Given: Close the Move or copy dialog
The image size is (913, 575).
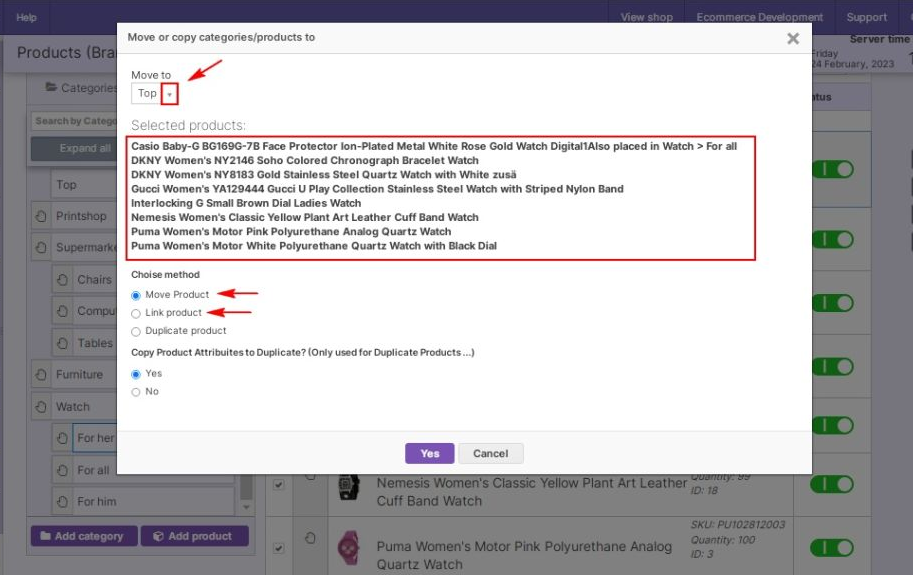Looking at the screenshot, I should (x=792, y=38).
